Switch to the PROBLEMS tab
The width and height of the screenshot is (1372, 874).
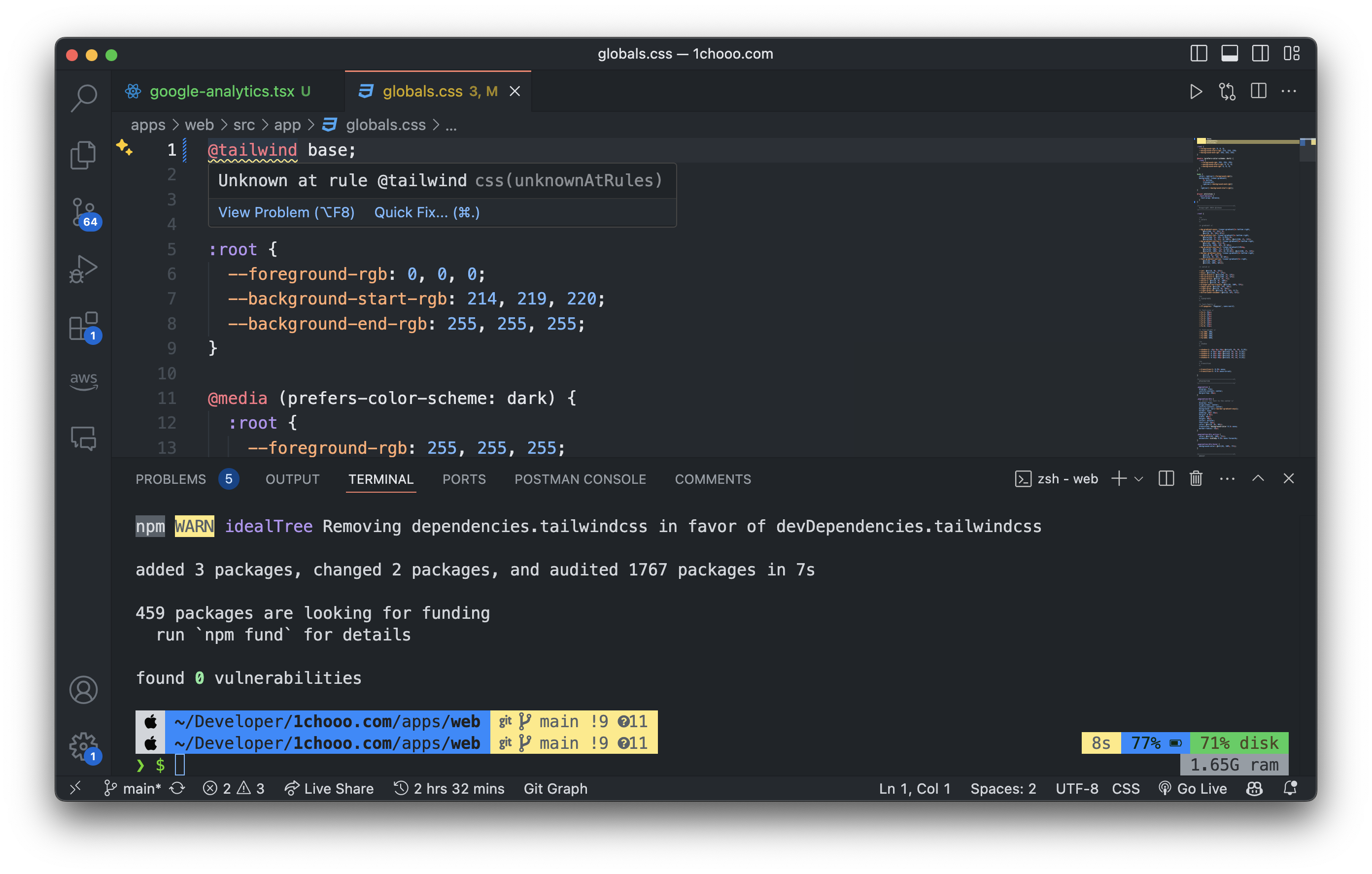coord(171,479)
